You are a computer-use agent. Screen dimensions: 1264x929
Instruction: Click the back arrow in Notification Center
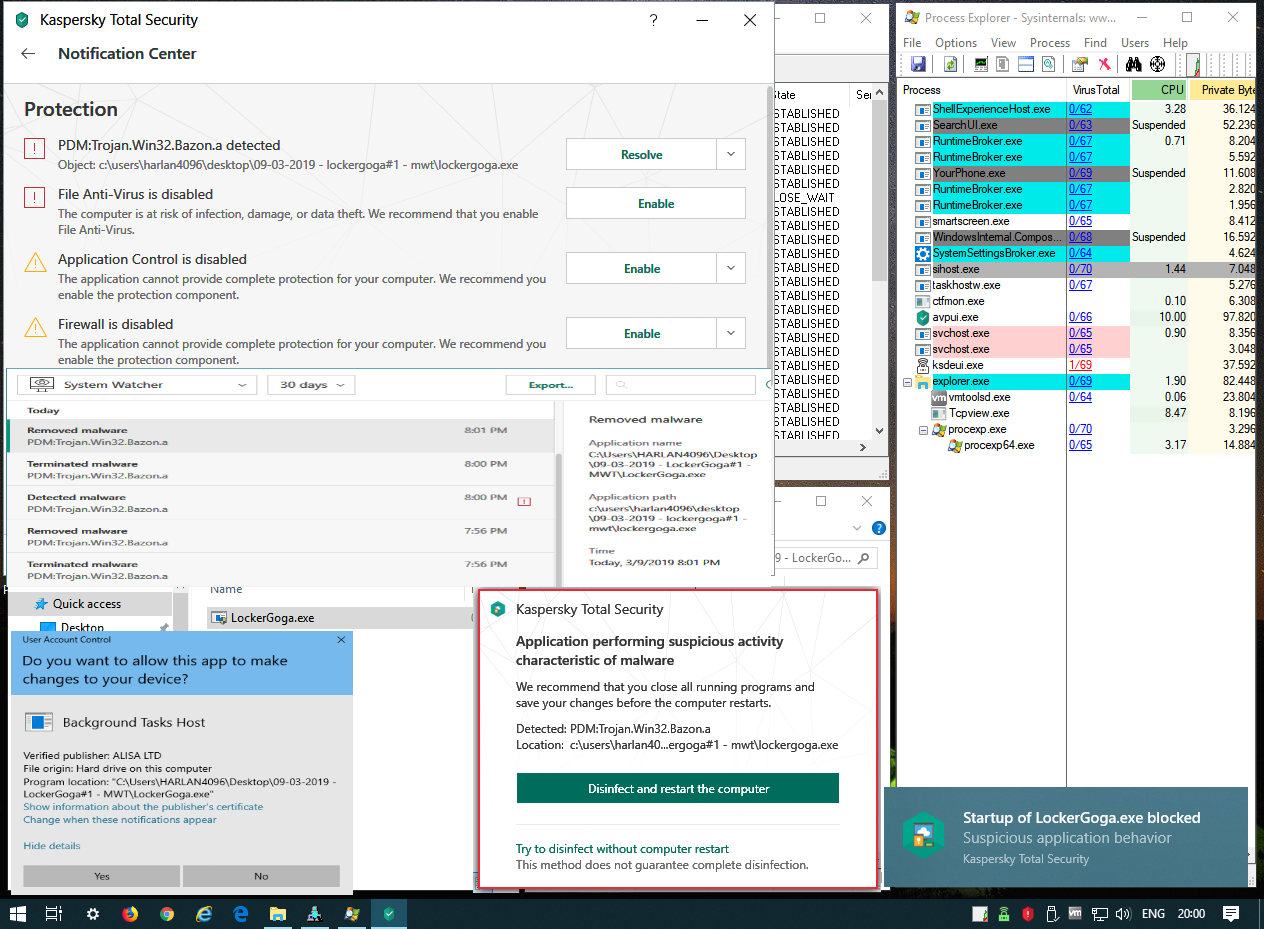(28, 54)
